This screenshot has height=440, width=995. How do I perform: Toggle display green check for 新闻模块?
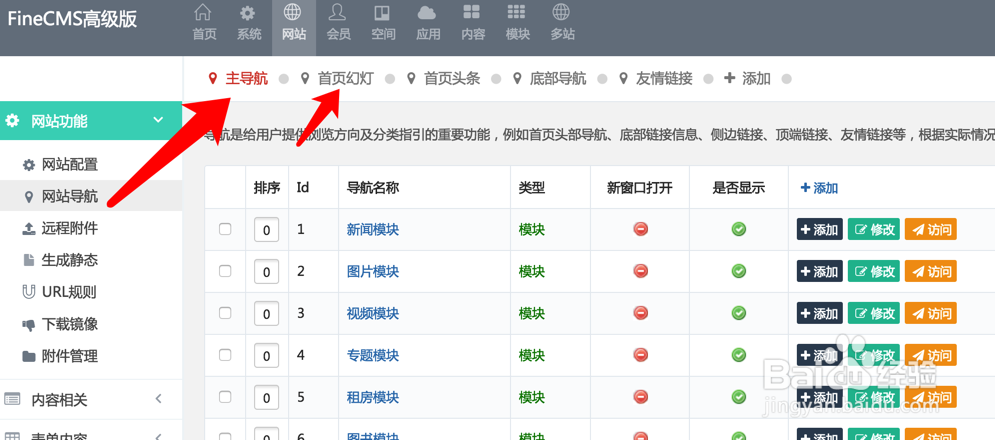[739, 229]
